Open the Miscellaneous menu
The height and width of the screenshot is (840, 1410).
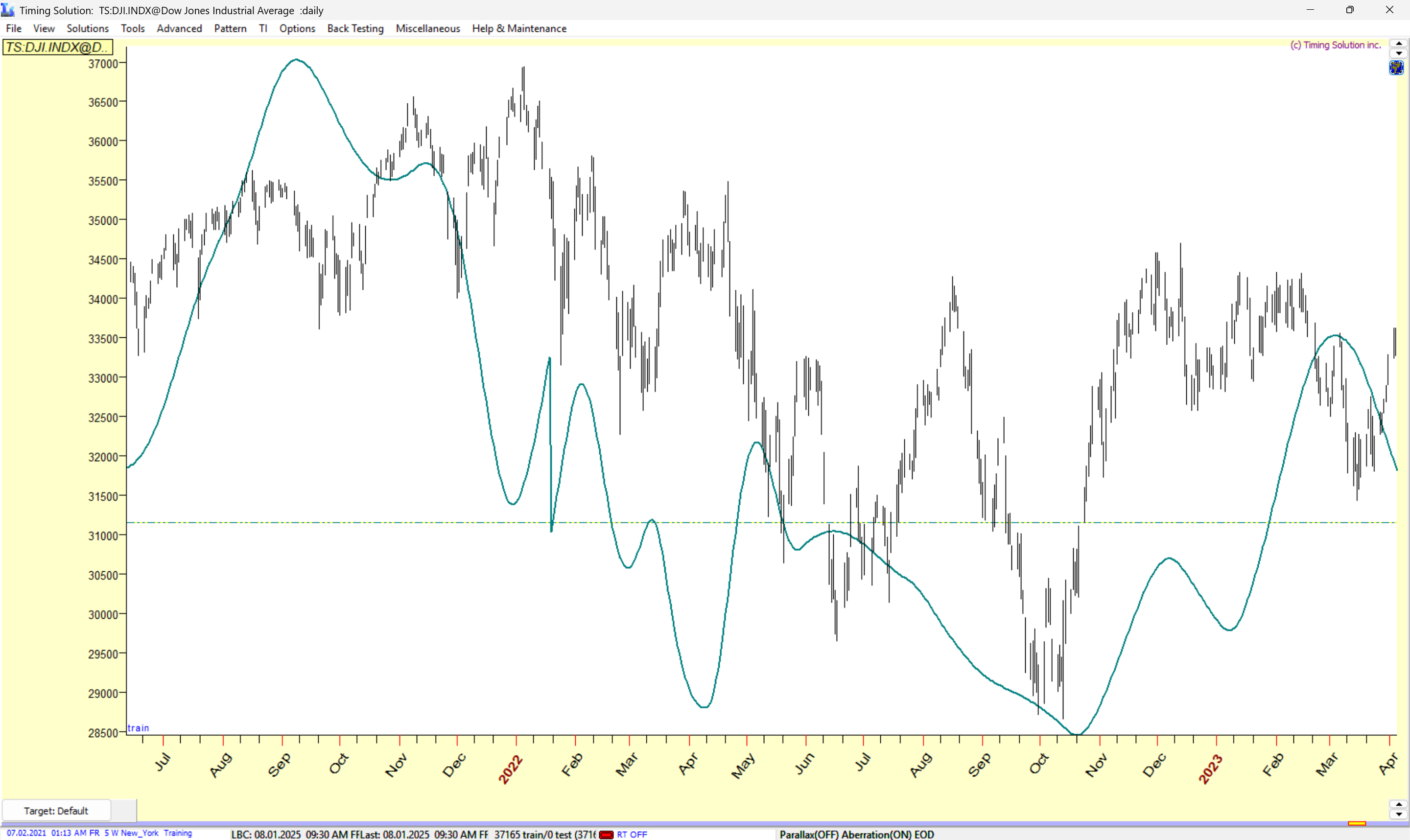(x=427, y=28)
